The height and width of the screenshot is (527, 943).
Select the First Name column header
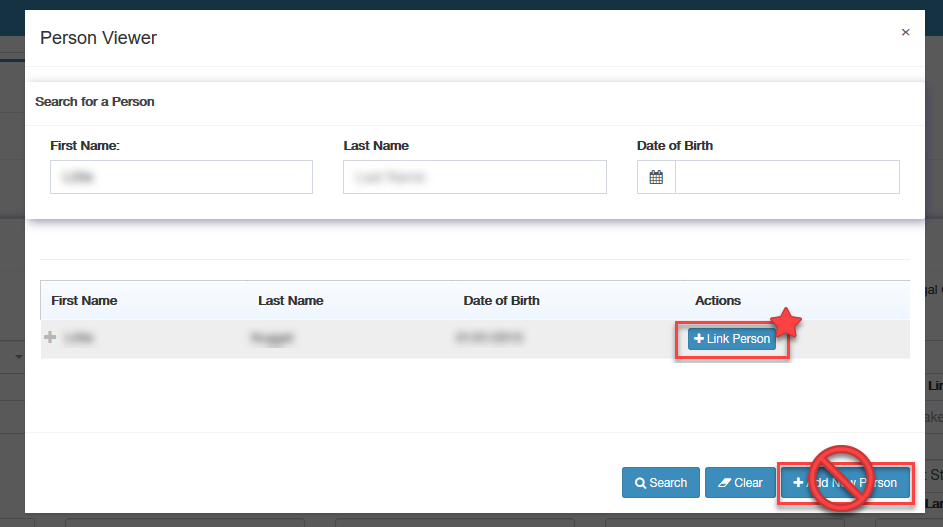point(84,301)
